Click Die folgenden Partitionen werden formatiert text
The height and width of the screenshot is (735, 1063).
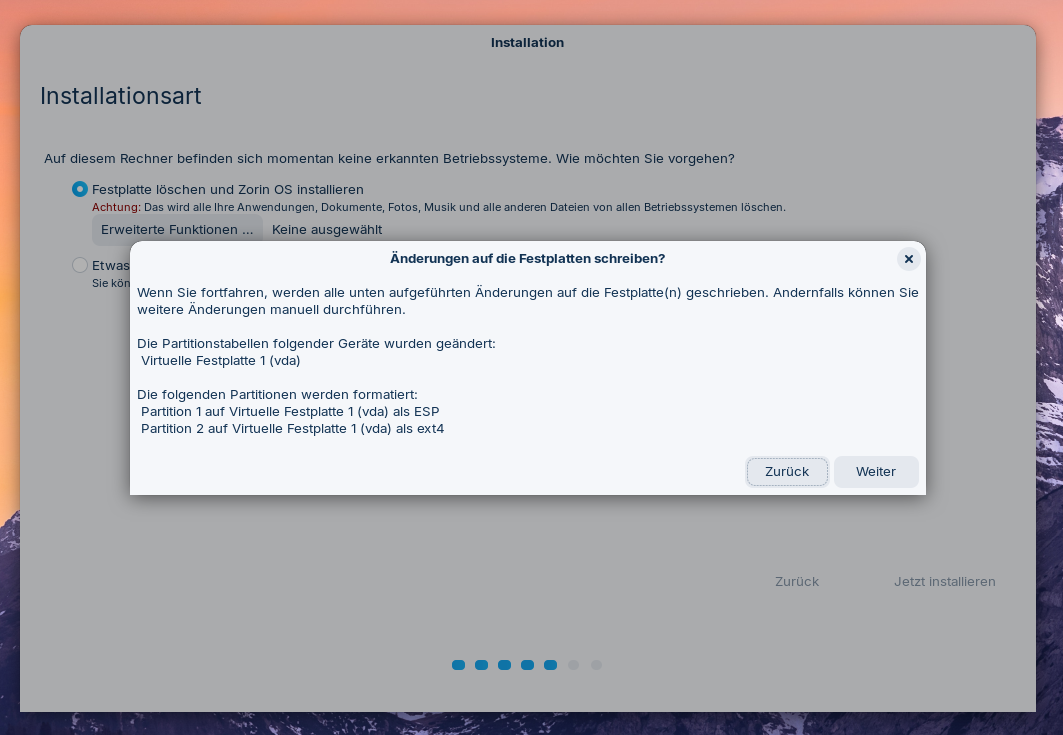click(x=277, y=395)
